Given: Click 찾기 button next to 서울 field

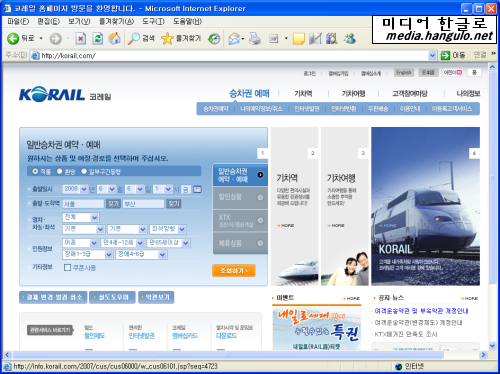Looking at the screenshot, I should click(113, 204).
